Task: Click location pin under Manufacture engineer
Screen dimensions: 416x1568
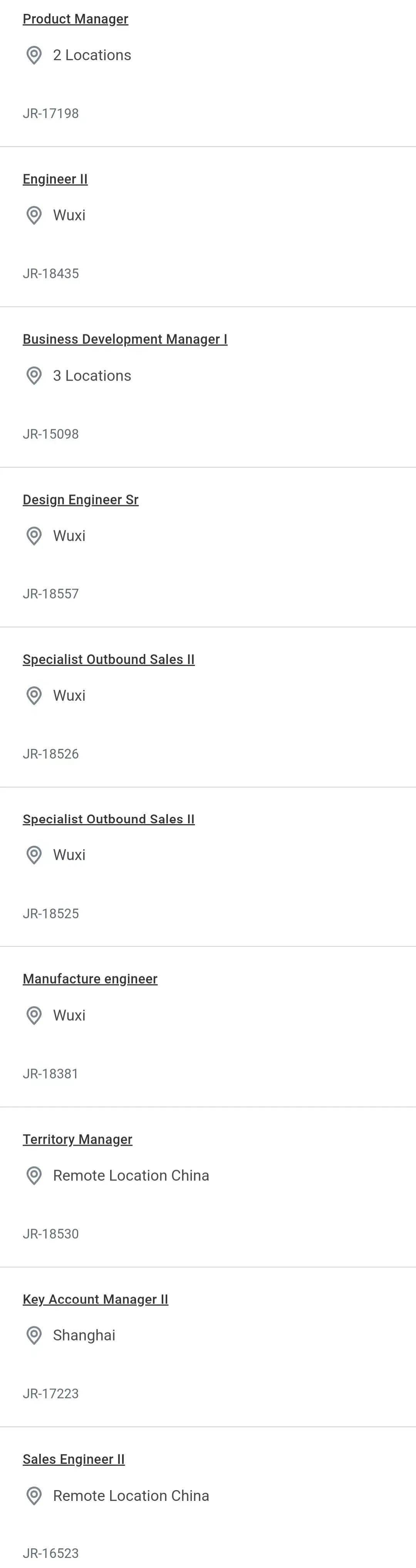Action: pyautogui.click(x=34, y=1015)
